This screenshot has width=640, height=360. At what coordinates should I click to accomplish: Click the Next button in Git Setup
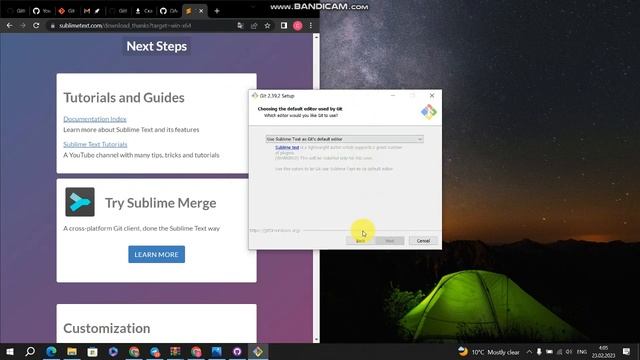[x=390, y=241]
